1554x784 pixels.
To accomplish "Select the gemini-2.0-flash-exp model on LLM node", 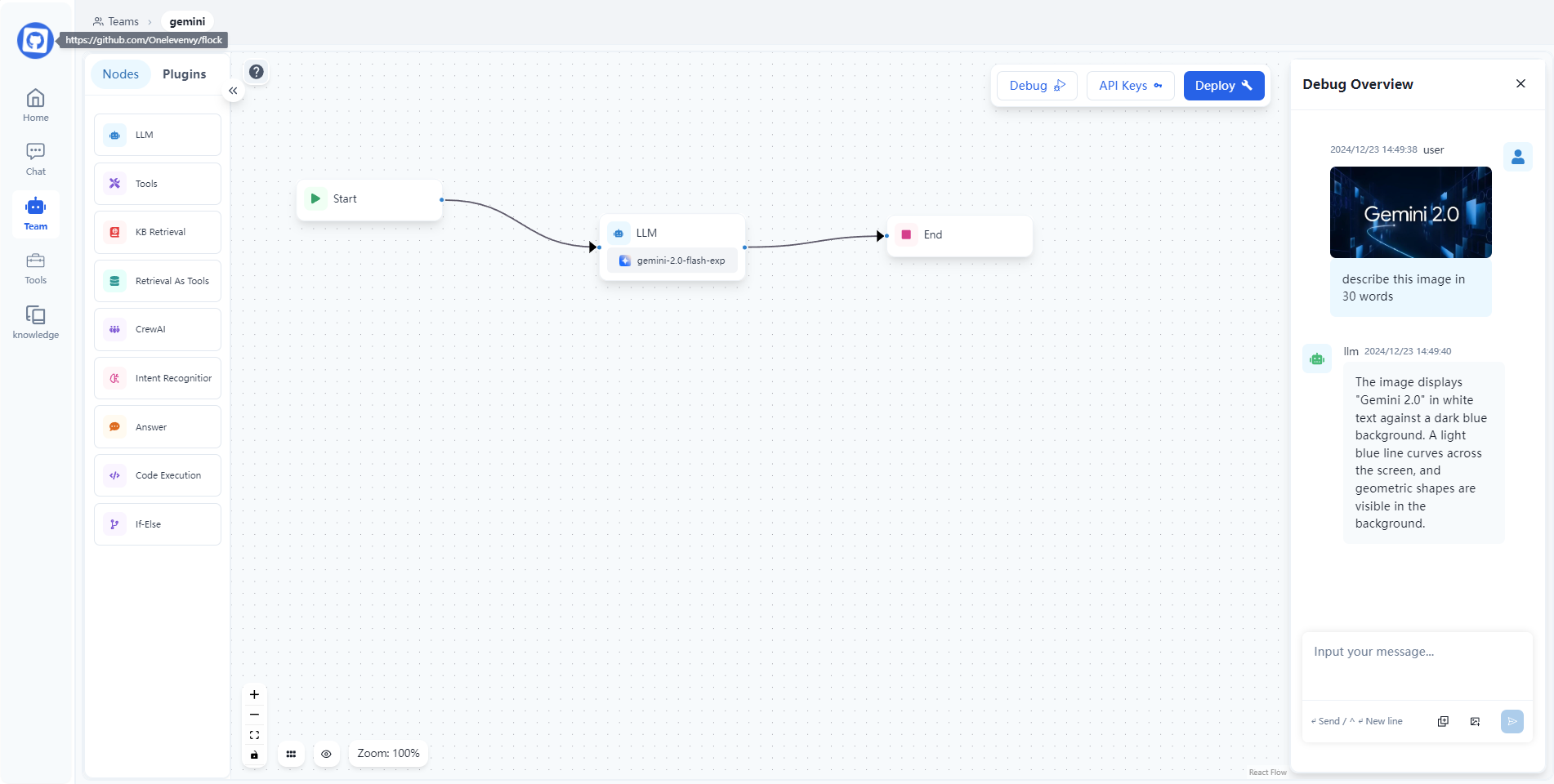I will (672, 261).
